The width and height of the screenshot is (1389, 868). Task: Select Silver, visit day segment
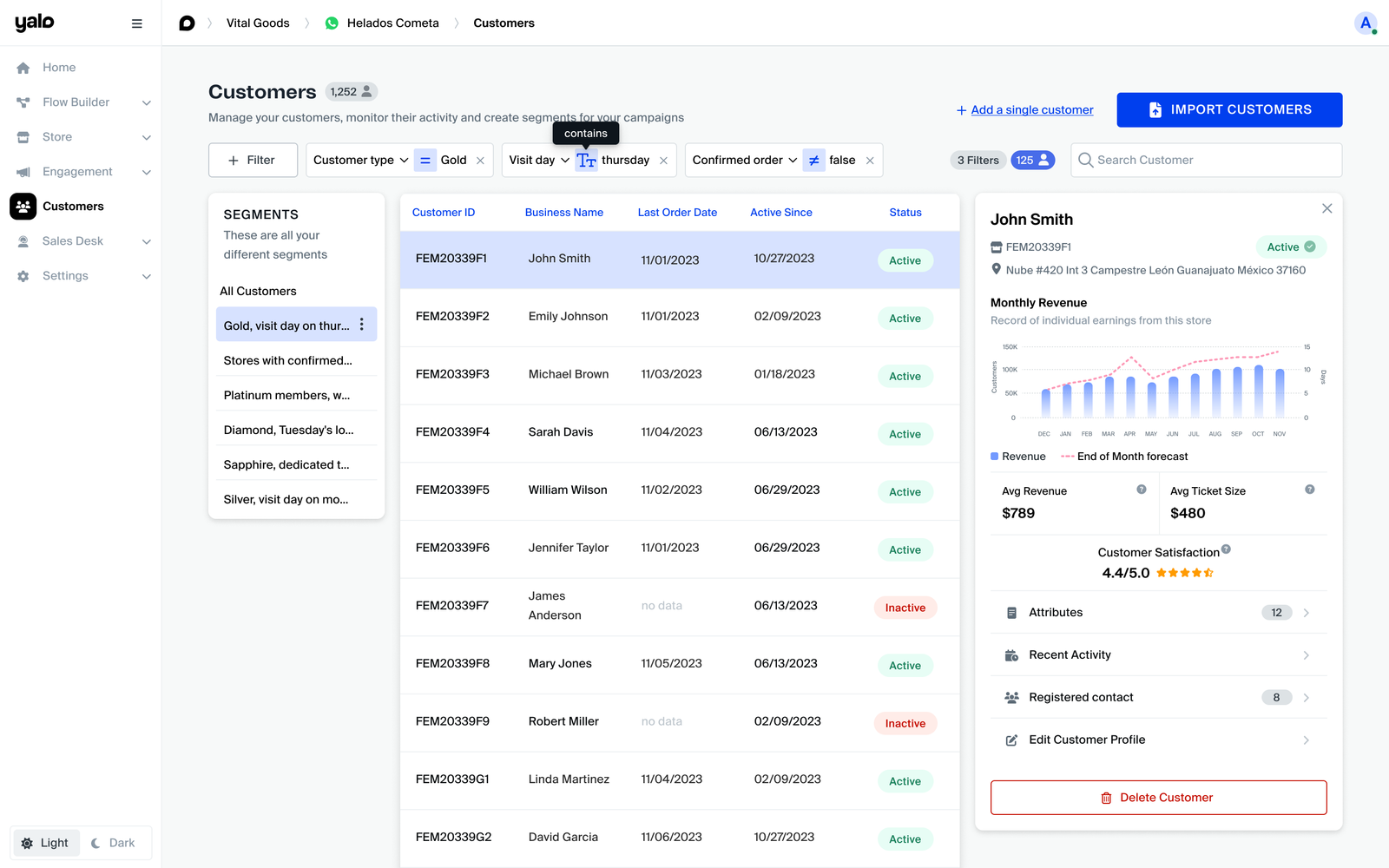pyautogui.click(x=296, y=499)
